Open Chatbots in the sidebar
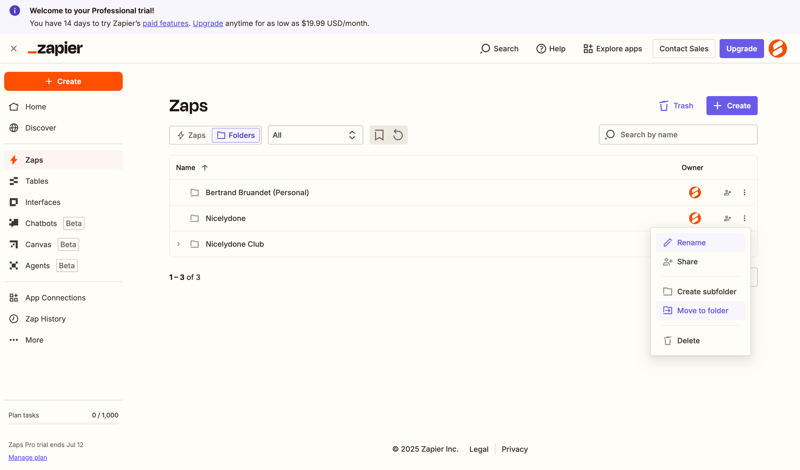The height and width of the screenshot is (470, 800). point(63,223)
